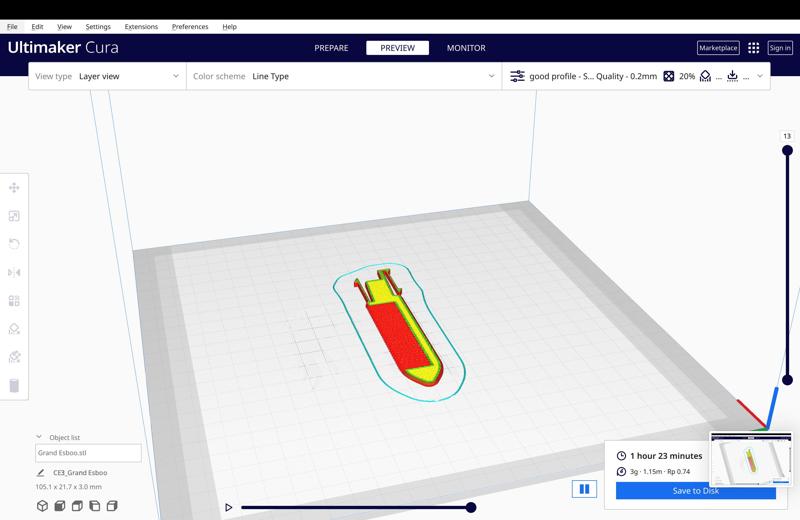Click the Save to Disk button

(x=695, y=490)
